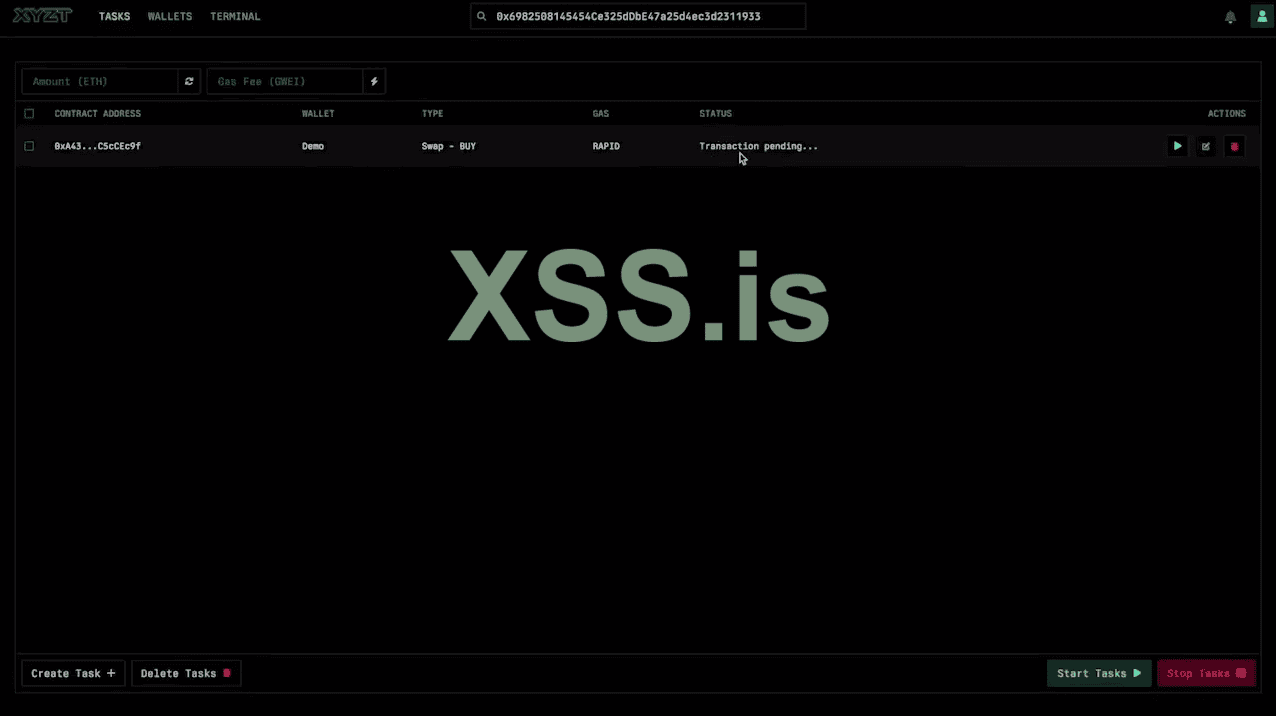1276x716 pixels.
Task: Click the search magnifier icon
Action: 482,17
